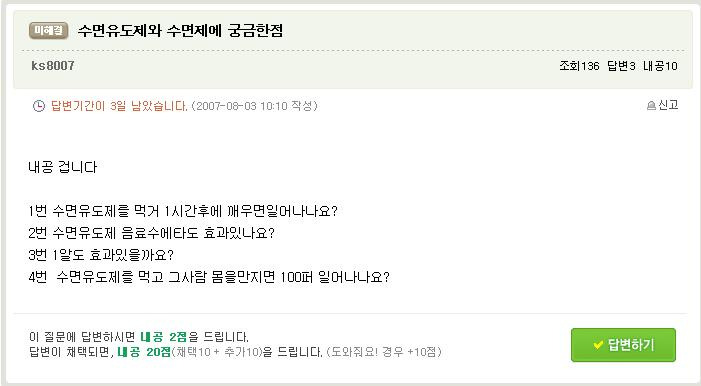
Task: Click the 신고 report link
Action: 668,105
